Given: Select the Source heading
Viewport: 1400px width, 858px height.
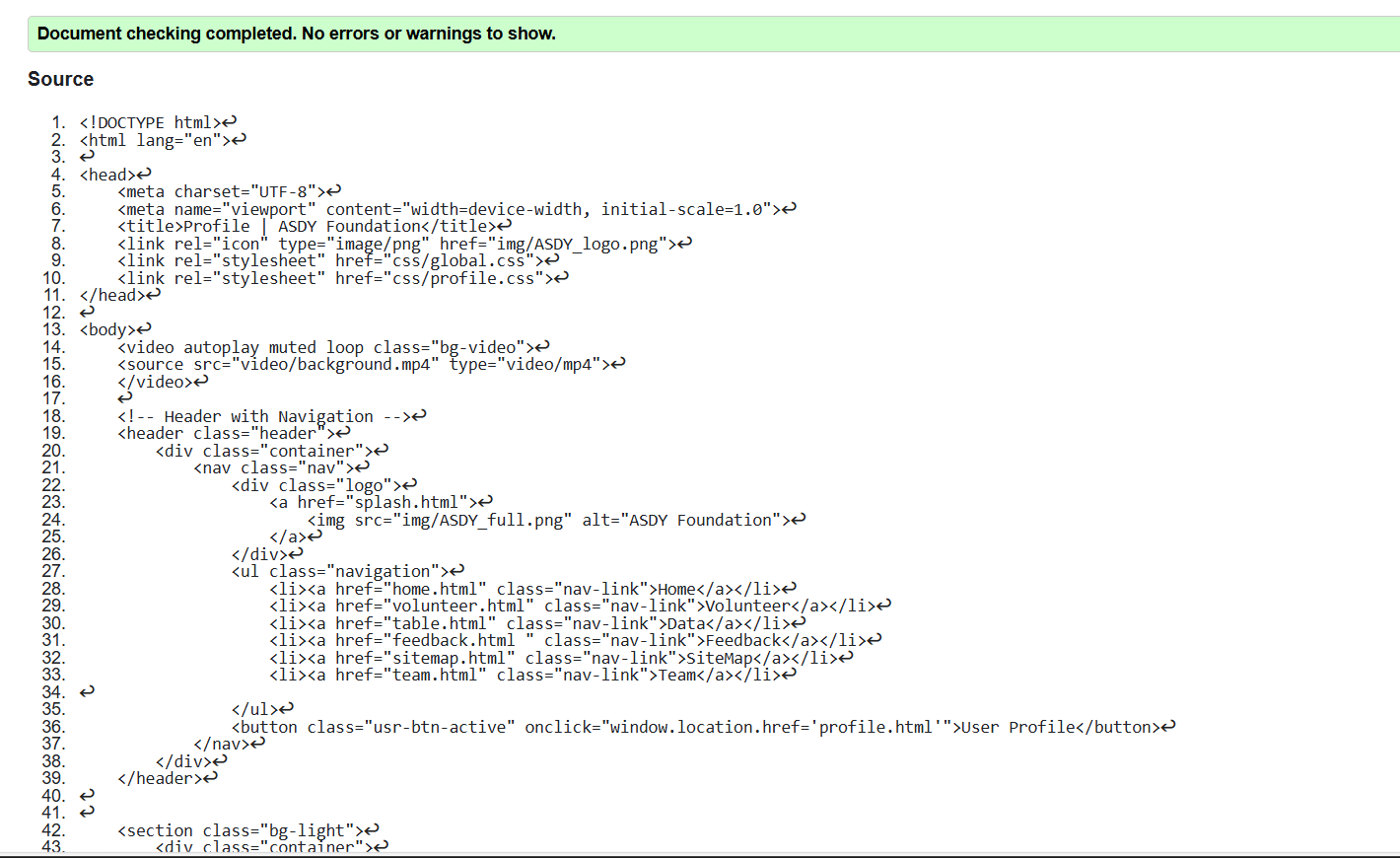Looking at the screenshot, I should click(x=60, y=79).
